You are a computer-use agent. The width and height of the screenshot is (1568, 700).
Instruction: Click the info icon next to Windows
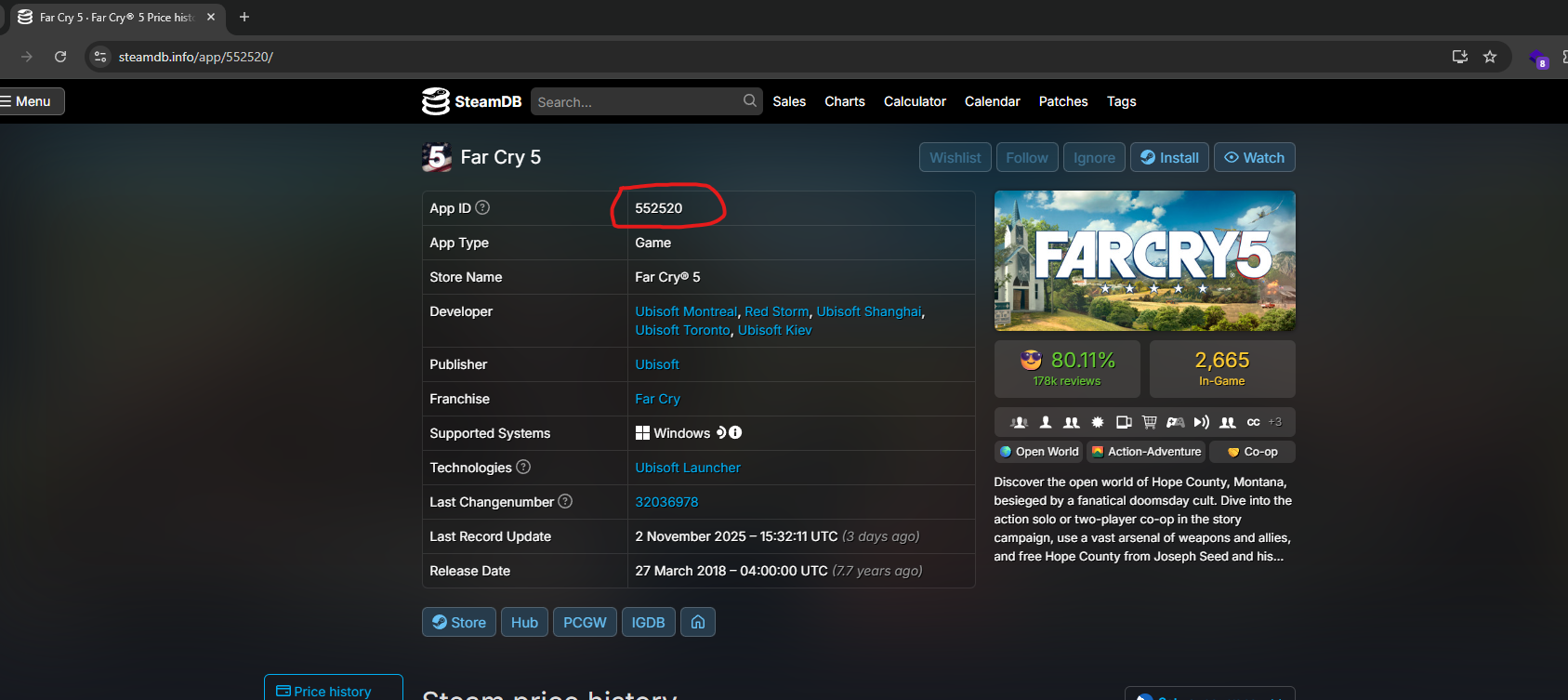pyautogui.click(x=735, y=432)
